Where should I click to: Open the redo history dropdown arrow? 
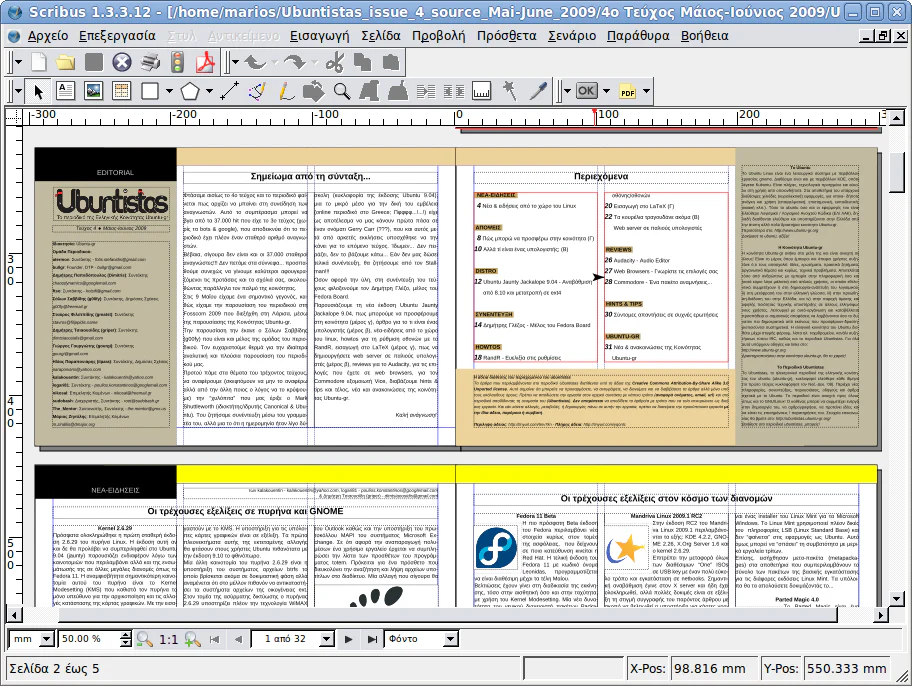coord(315,62)
